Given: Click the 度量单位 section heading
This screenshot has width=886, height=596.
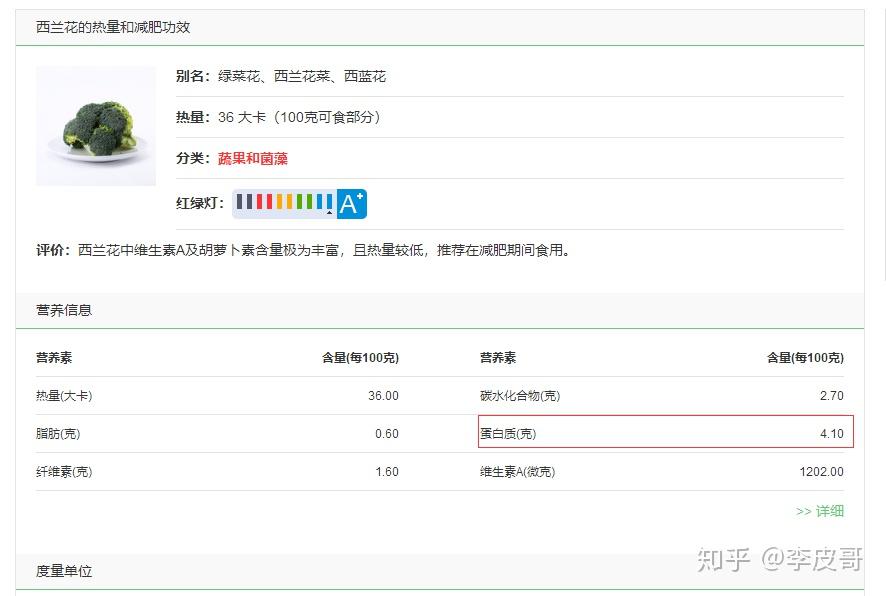Looking at the screenshot, I should pos(64,571).
